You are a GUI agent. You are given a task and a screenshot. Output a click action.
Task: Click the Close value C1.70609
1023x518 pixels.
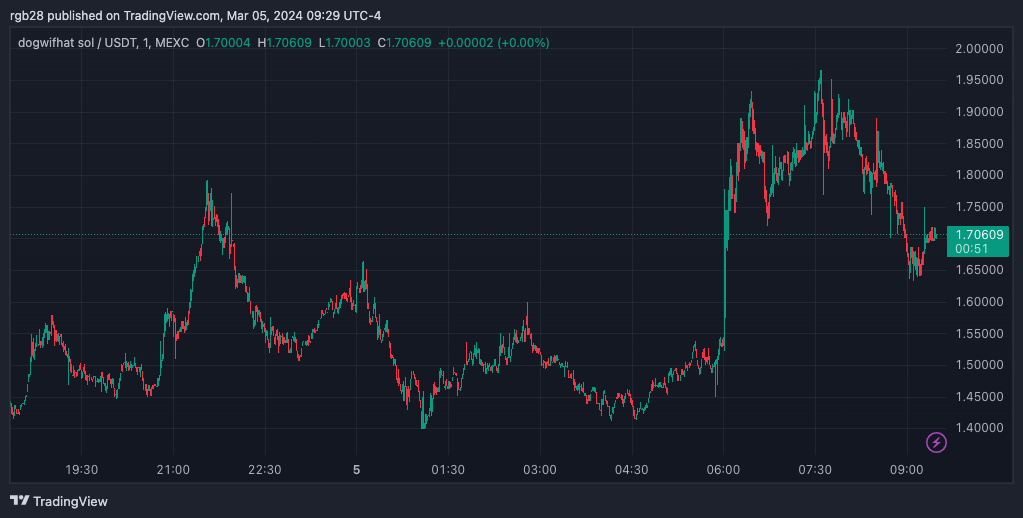pyautogui.click(x=405, y=43)
